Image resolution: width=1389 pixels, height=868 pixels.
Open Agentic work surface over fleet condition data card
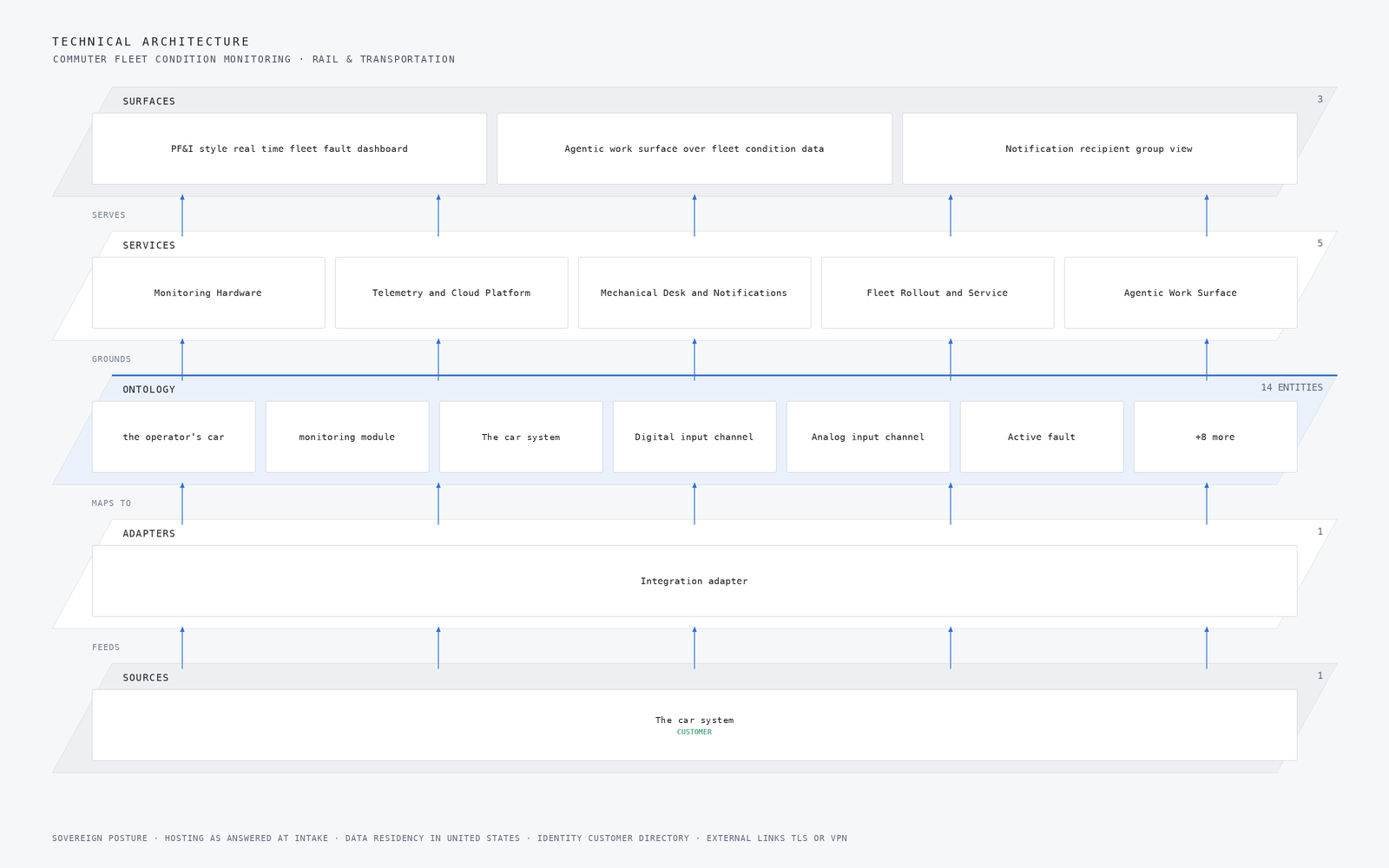(694, 148)
